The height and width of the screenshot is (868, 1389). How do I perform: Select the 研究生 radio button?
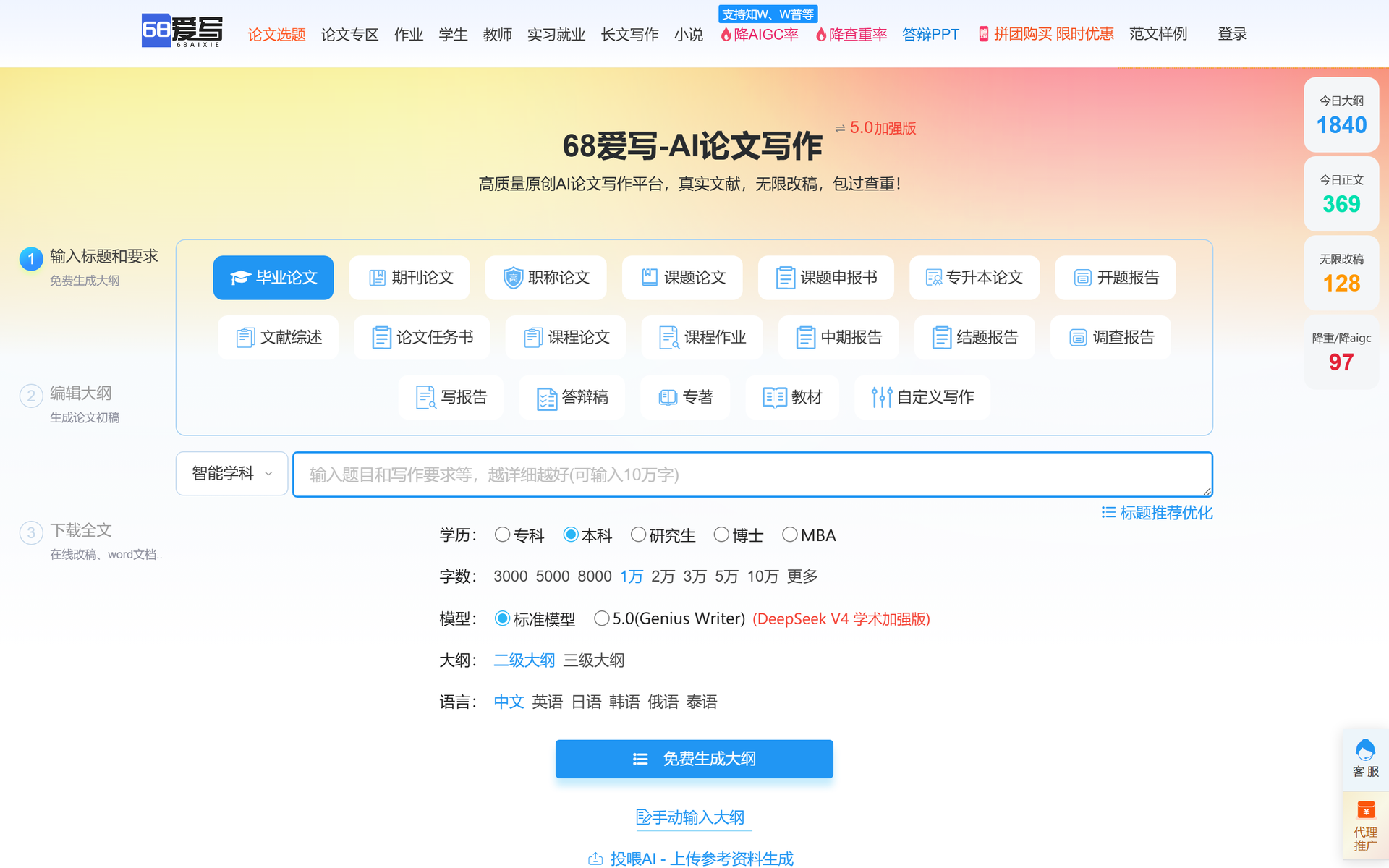click(638, 535)
